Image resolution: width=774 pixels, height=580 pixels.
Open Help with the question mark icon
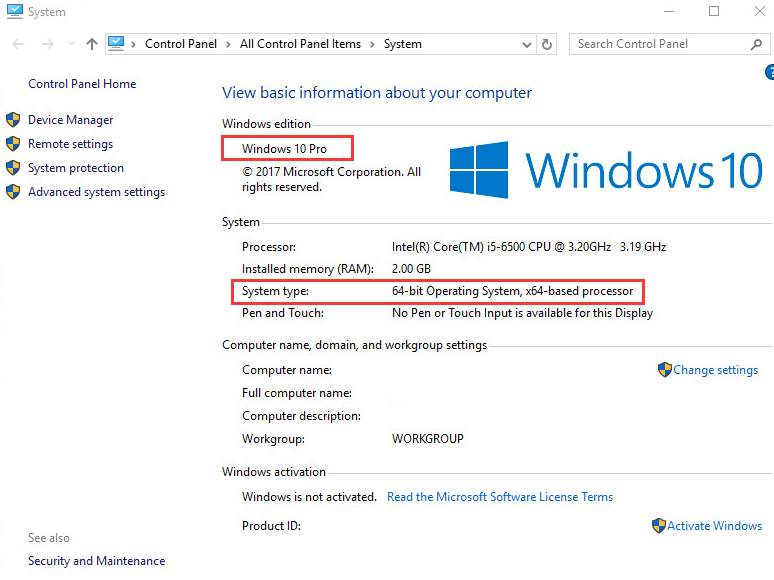click(x=770, y=72)
